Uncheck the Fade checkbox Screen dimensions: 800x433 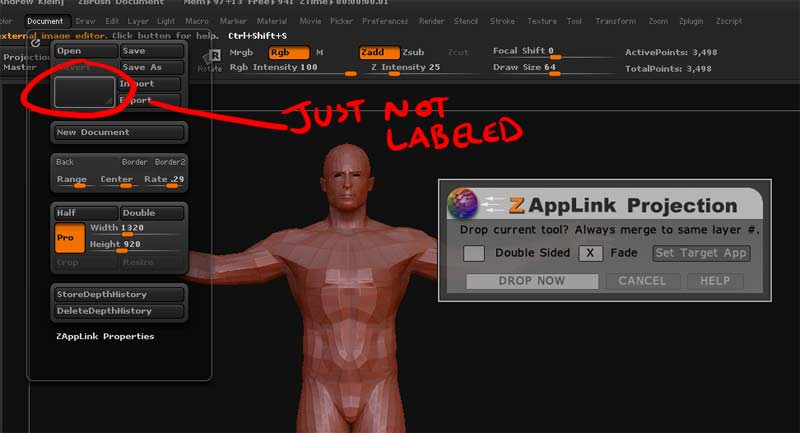590,253
